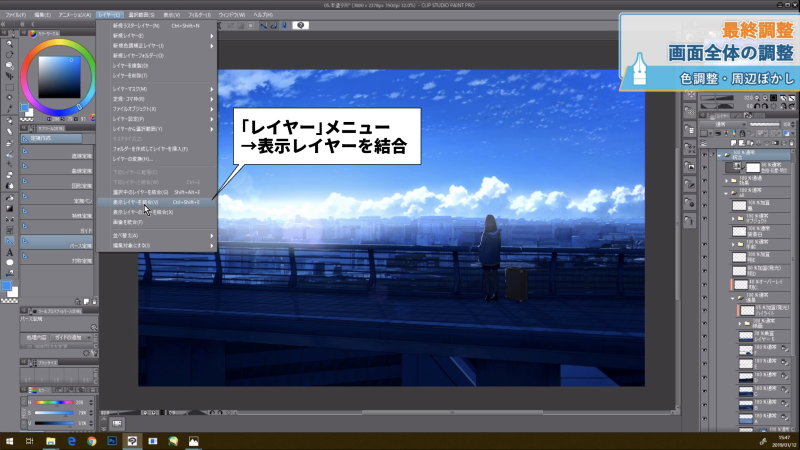Expand the 手前 layer folder
Image resolution: width=800 pixels, height=450 pixels.
tap(734, 244)
